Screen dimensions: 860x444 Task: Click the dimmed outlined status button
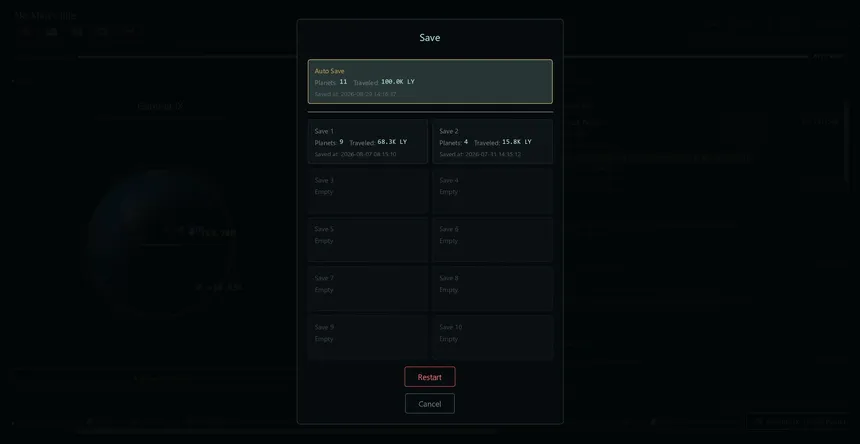799,422
